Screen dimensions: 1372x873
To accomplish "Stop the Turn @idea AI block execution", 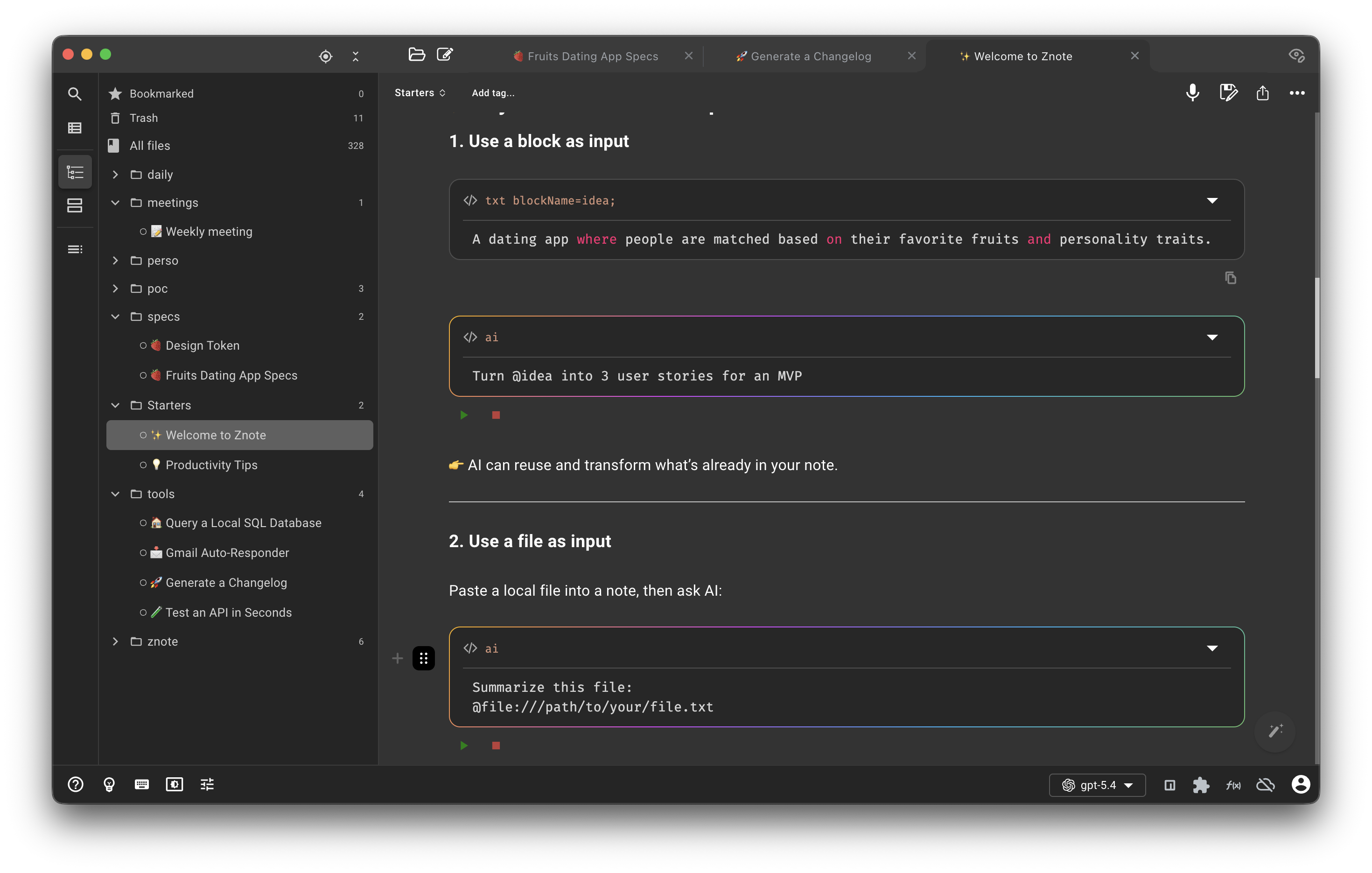I will point(496,415).
